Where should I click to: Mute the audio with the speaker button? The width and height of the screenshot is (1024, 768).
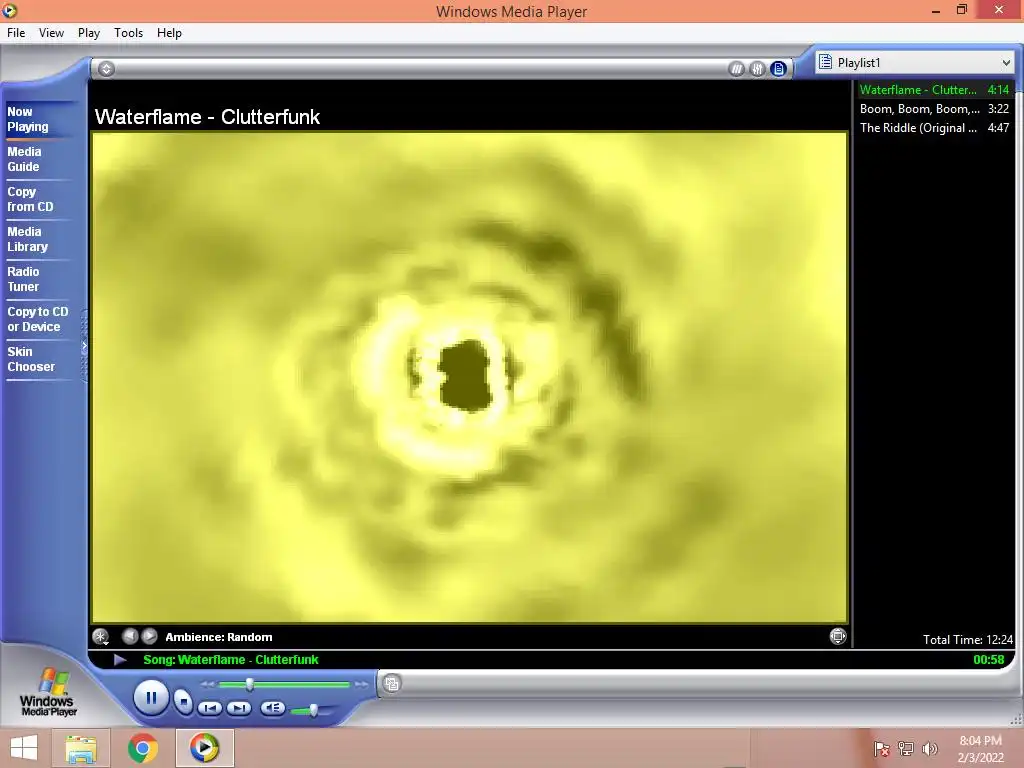click(272, 707)
